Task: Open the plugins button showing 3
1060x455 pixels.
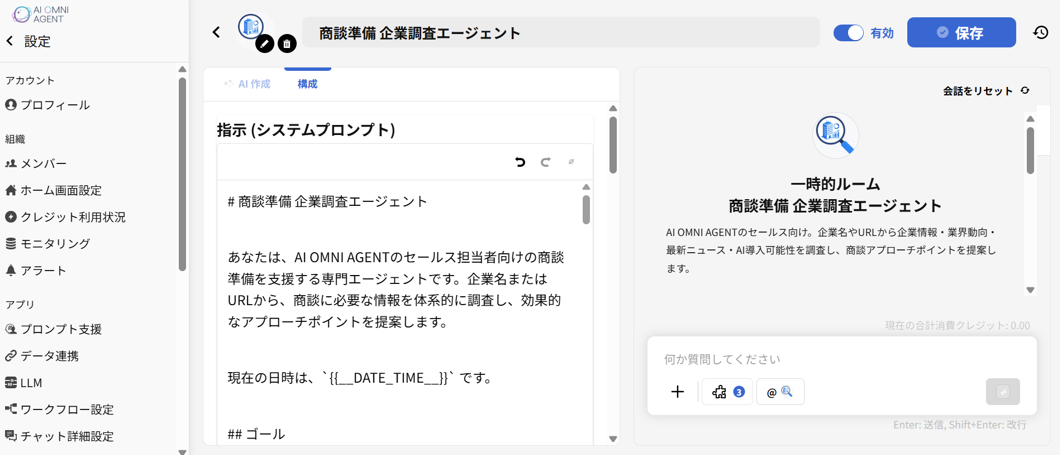Action: 727,391
